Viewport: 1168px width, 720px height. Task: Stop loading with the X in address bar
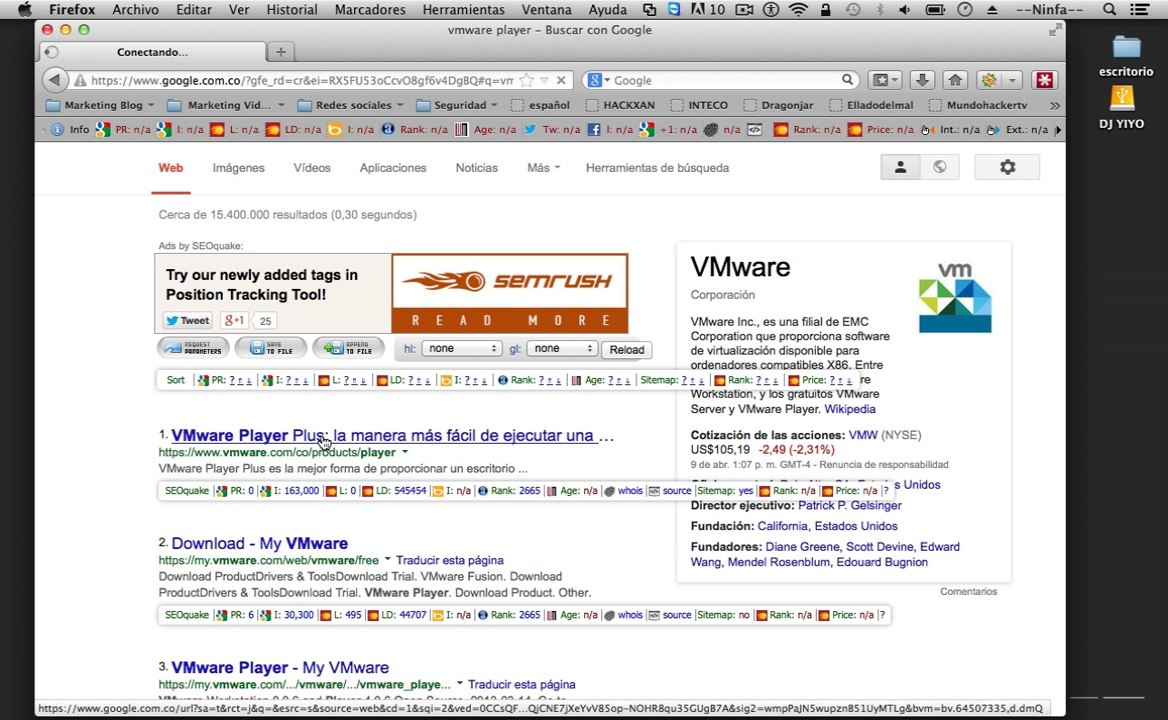tap(562, 80)
